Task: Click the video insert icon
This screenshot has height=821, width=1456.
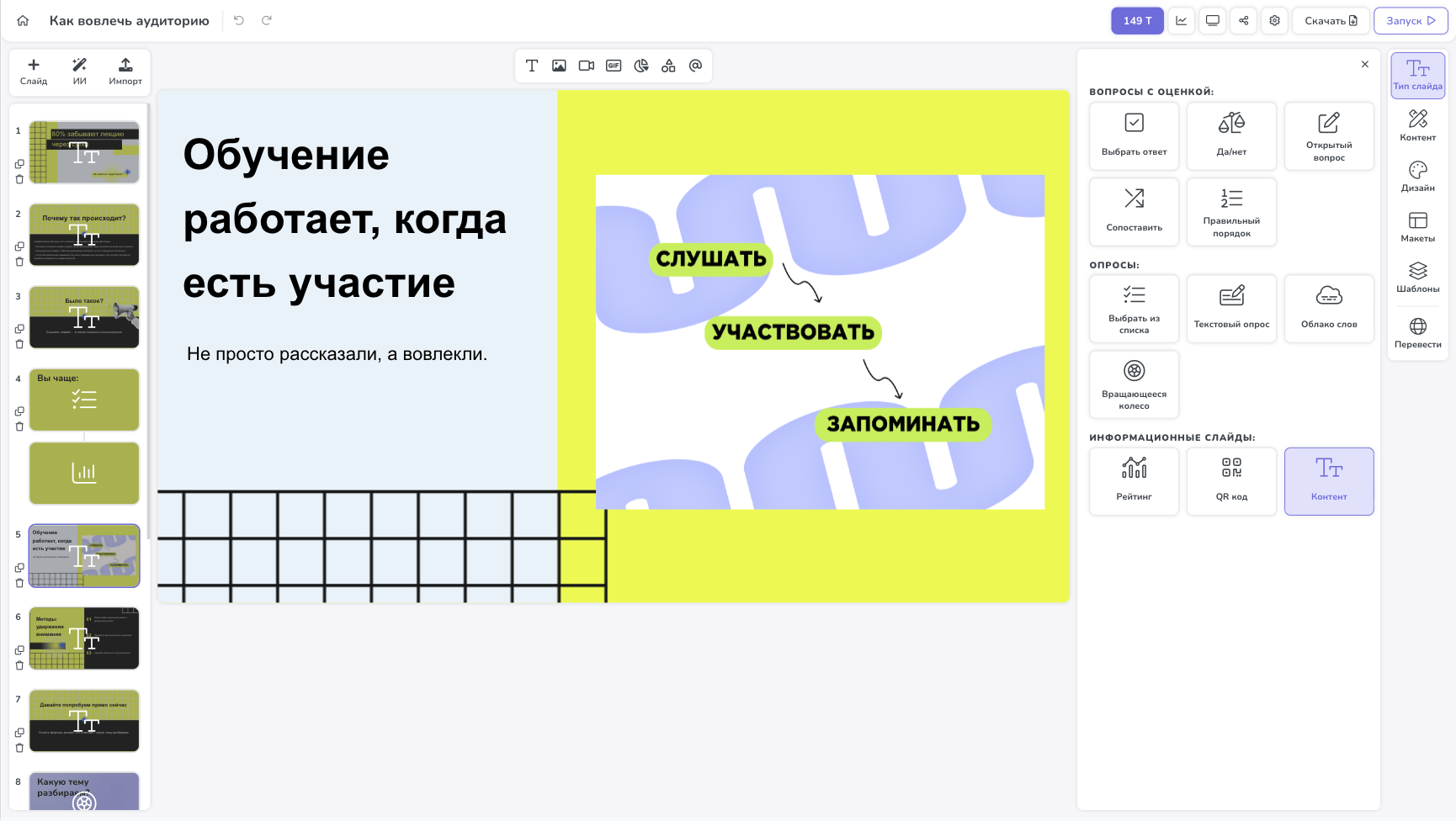Action: pos(587,66)
